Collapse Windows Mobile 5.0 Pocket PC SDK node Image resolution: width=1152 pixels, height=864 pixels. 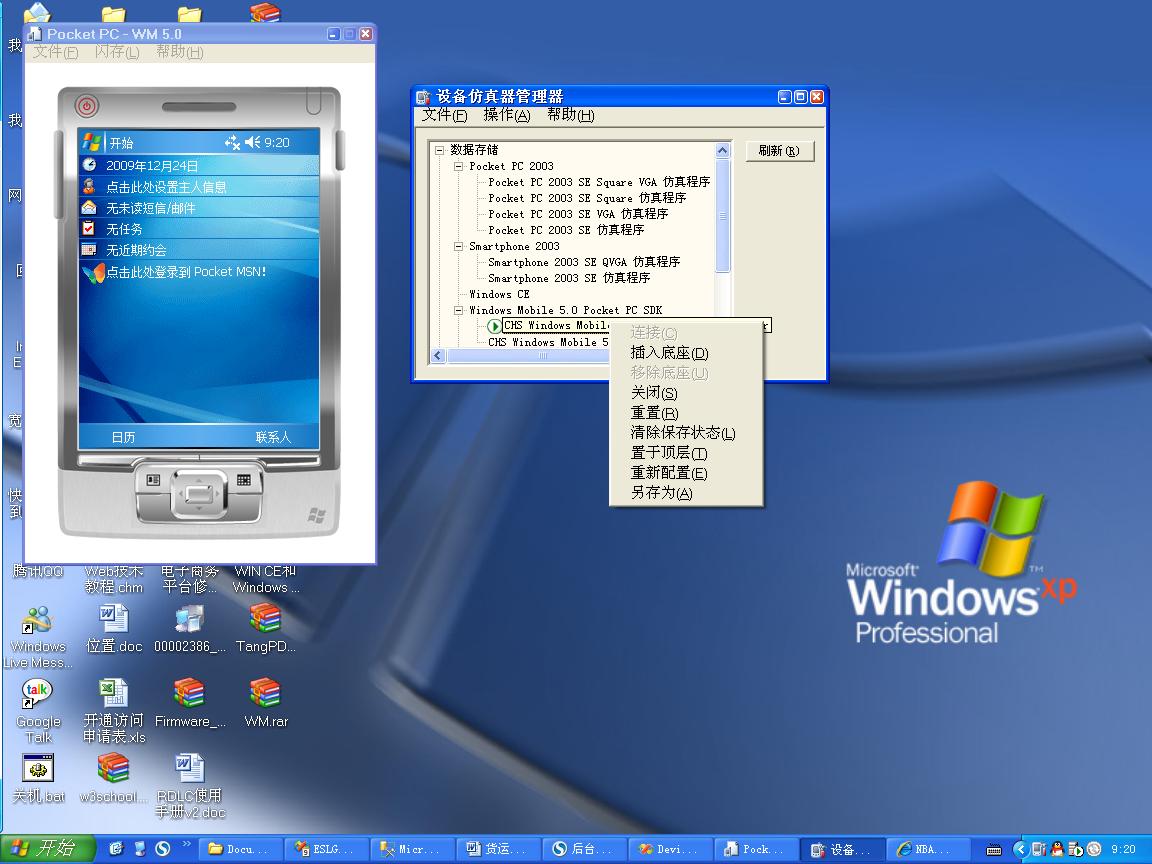coord(458,310)
